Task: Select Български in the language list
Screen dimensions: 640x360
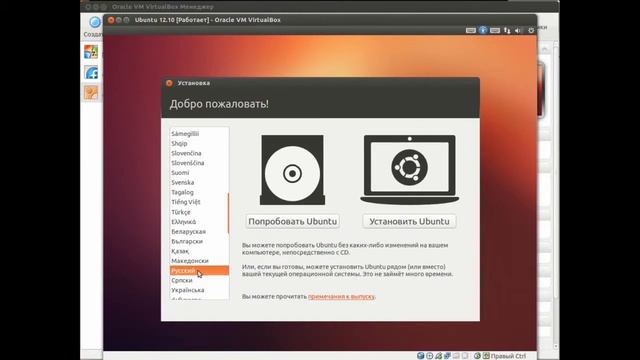Action: point(199,241)
